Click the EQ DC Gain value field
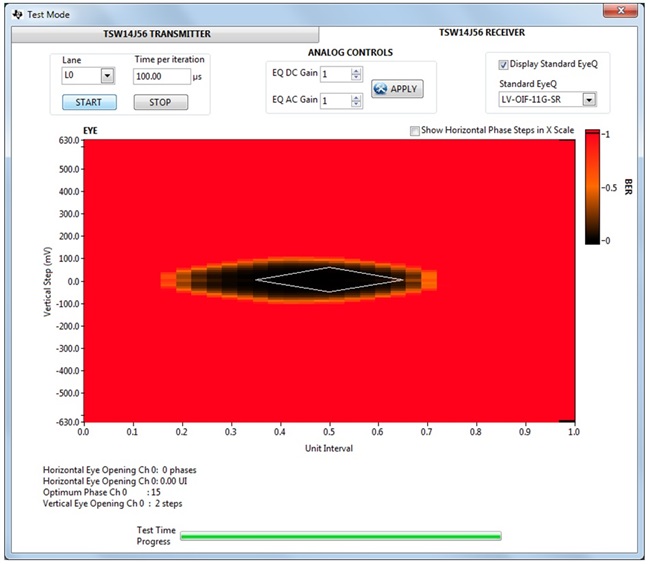Viewport: 650px width, 564px height. (x=336, y=74)
